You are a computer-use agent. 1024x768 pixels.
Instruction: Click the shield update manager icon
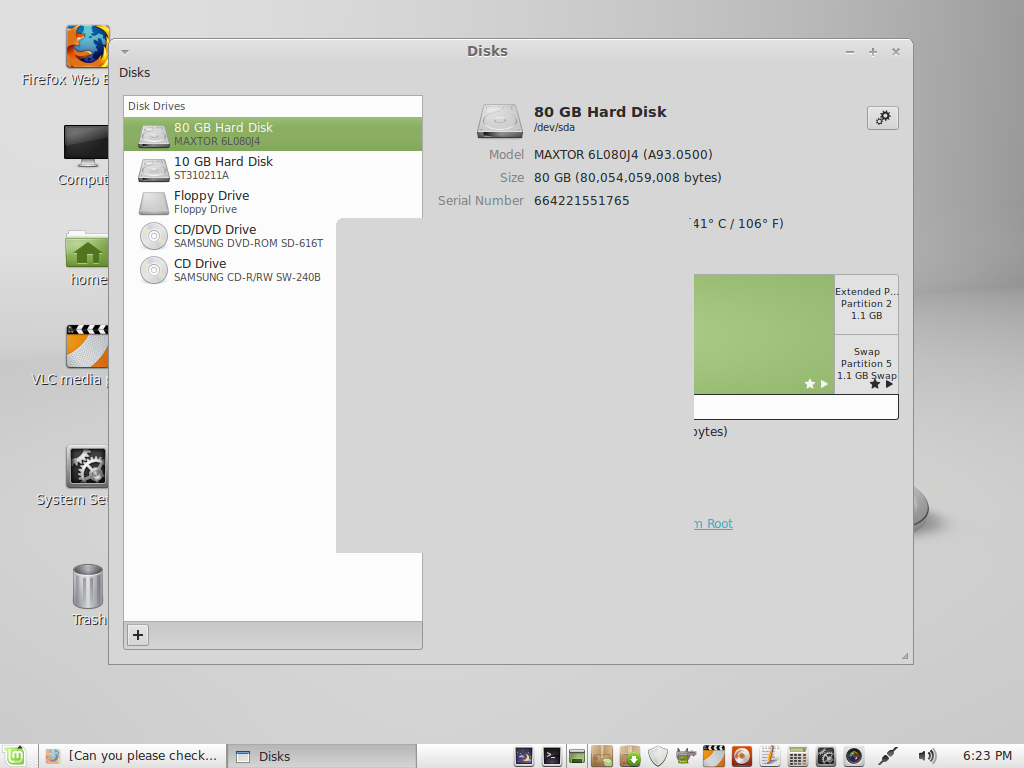click(658, 756)
